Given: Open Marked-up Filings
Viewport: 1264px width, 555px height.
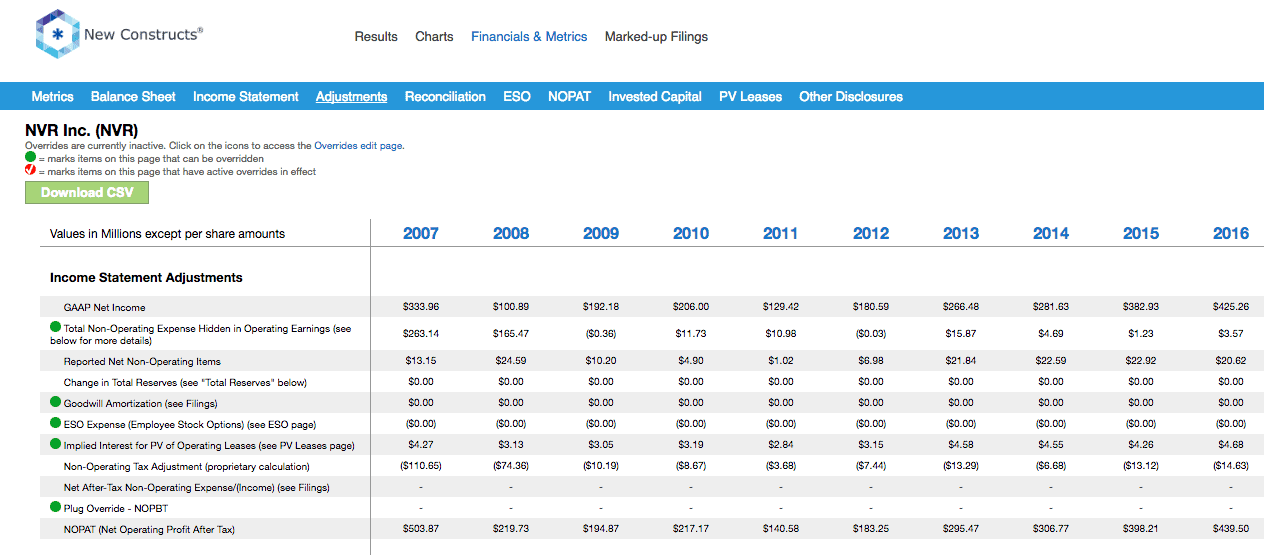Looking at the screenshot, I should pyautogui.click(x=656, y=36).
